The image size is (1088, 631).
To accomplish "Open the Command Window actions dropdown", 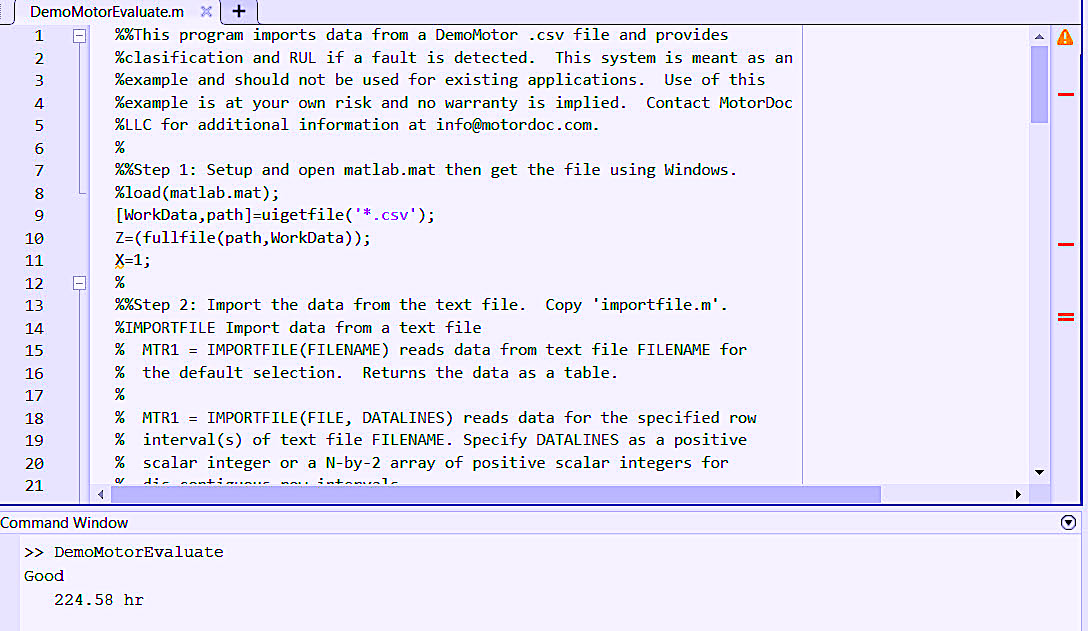I will 1069,523.
